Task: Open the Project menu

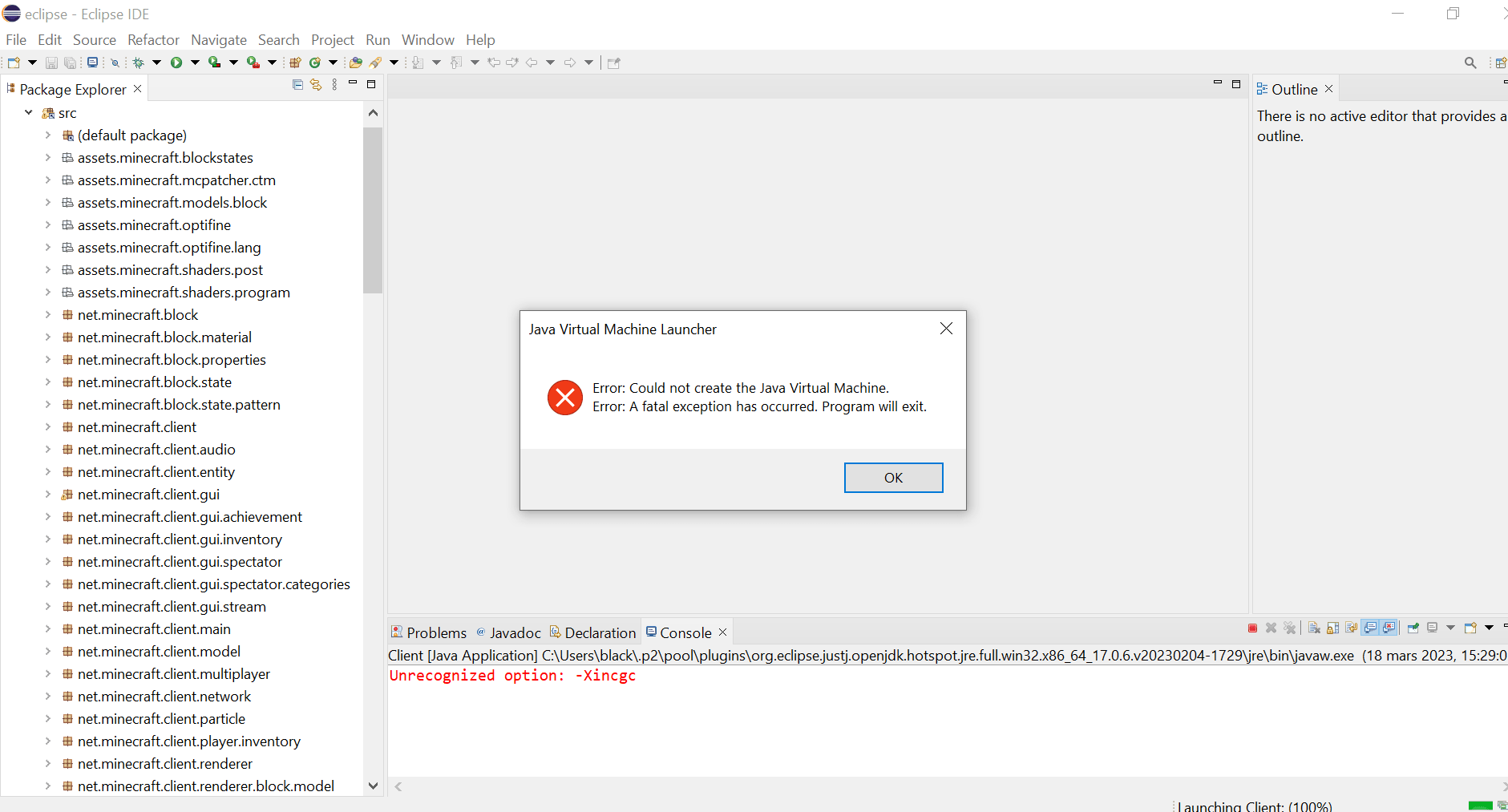Action: tap(333, 39)
